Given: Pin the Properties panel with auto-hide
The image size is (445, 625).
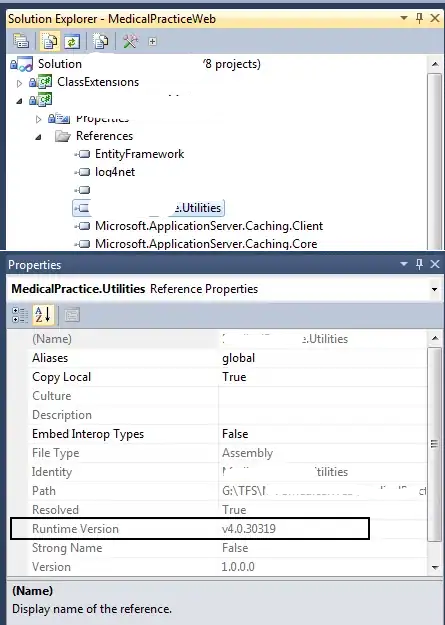Looking at the screenshot, I should [x=419, y=264].
